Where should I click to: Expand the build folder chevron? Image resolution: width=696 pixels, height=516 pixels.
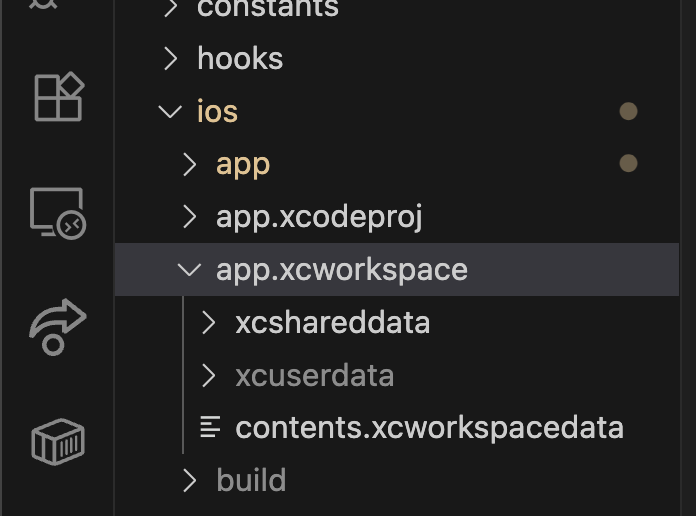coord(190,480)
